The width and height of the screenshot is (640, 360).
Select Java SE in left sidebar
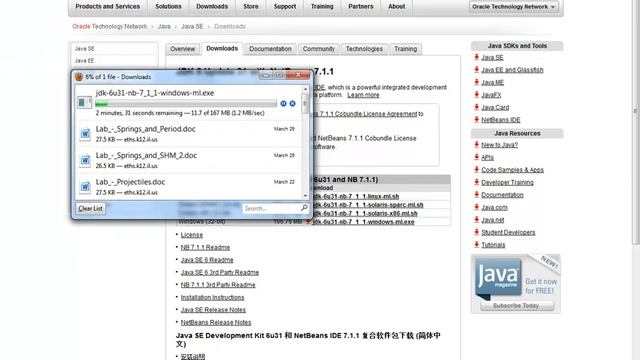click(84, 49)
